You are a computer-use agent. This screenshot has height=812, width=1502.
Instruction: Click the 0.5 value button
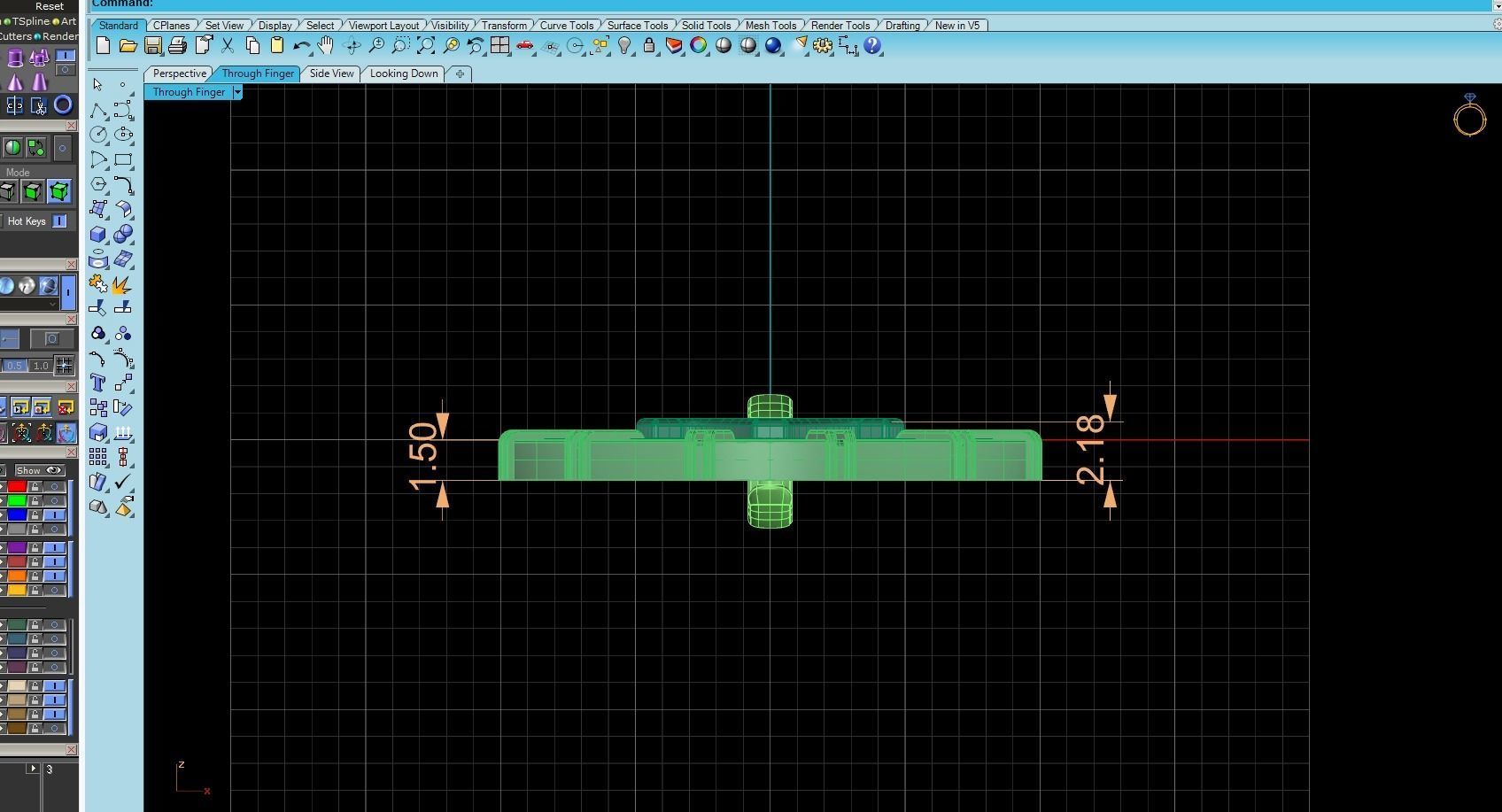tap(14, 365)
